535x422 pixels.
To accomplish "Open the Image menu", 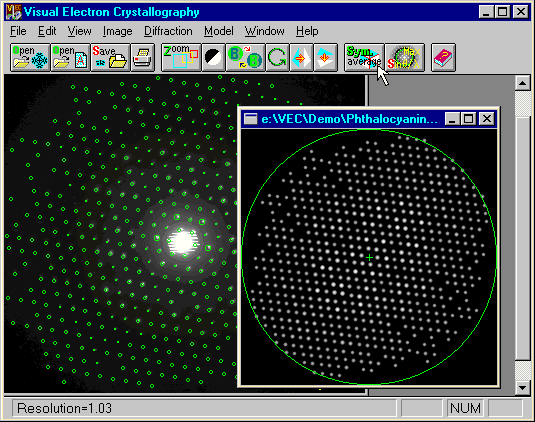I will (x=118, y=31).
